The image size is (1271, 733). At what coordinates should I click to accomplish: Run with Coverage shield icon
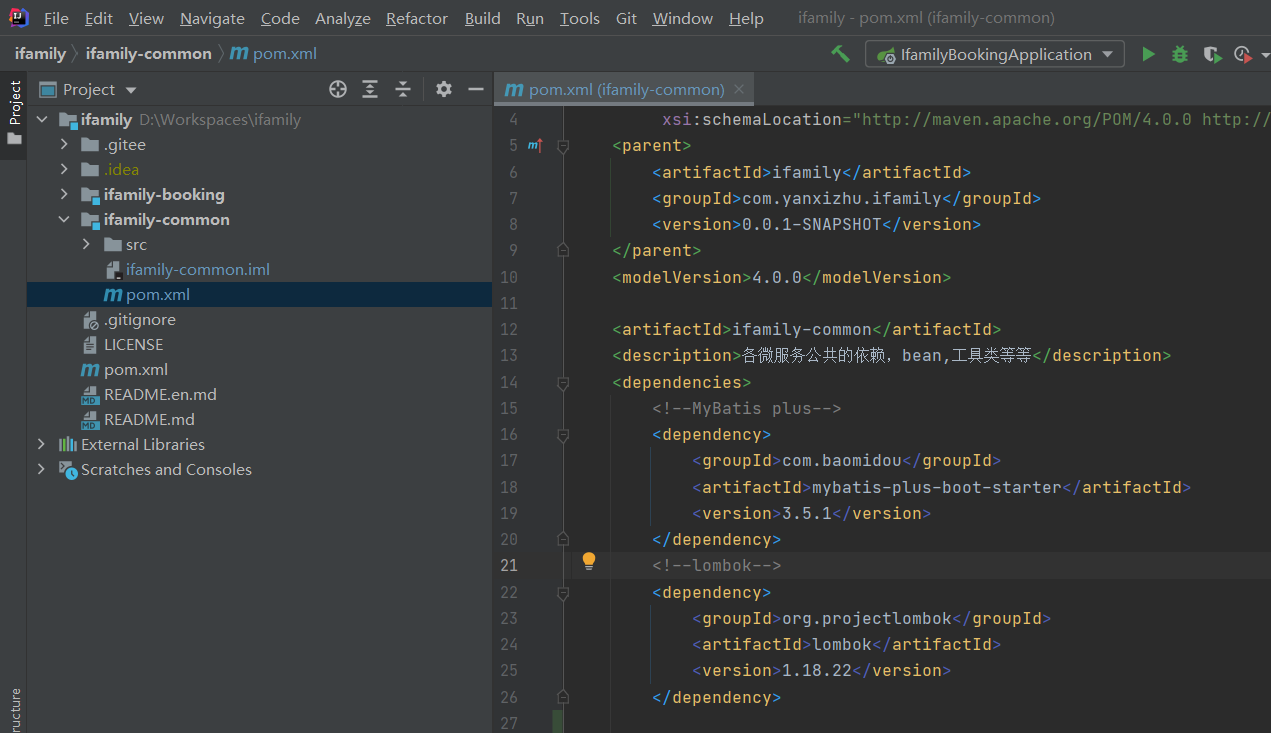pyautogui.click(x=1212, y=54)
